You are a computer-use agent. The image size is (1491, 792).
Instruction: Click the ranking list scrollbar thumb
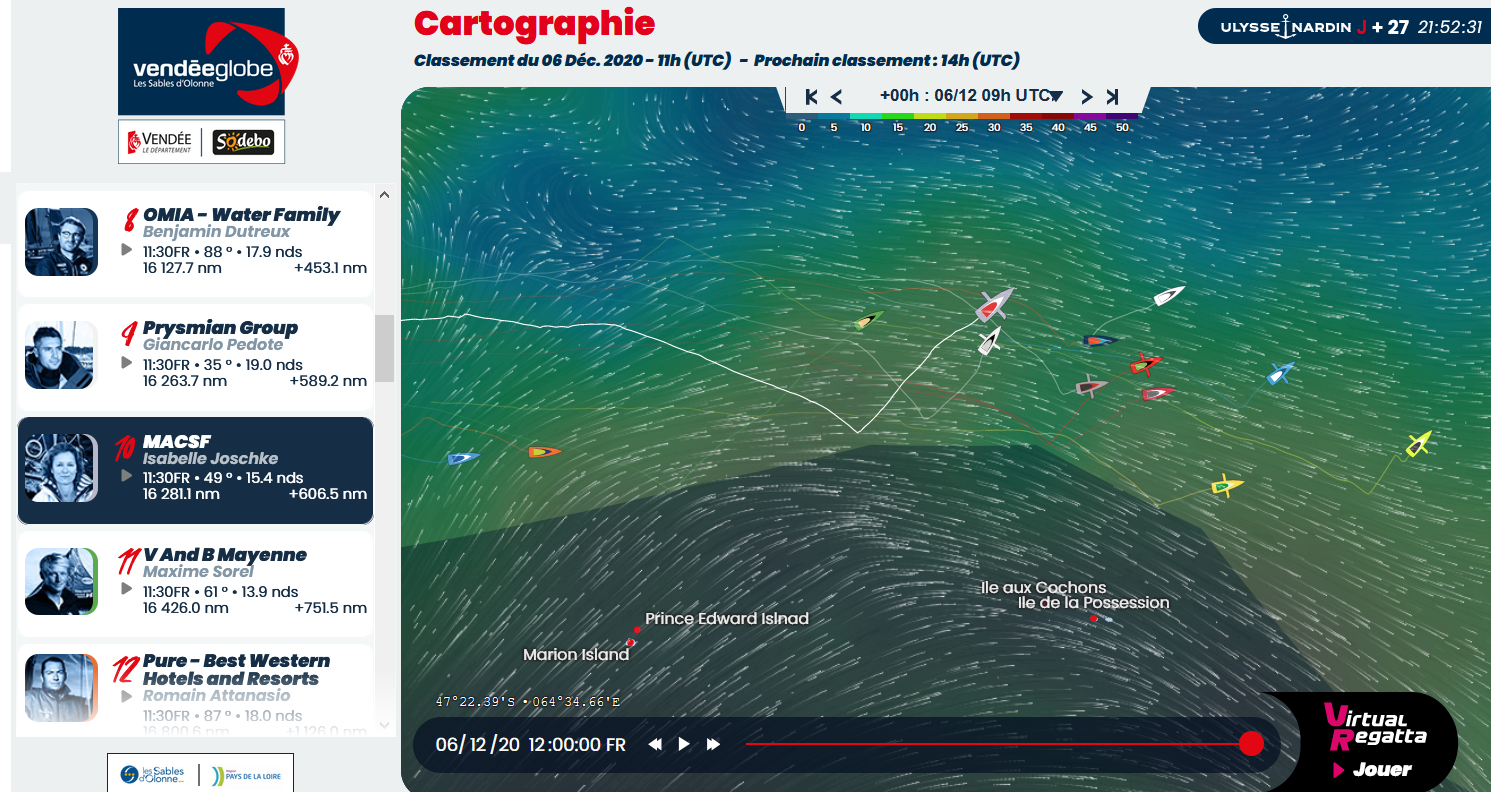[x=385, y=348]
